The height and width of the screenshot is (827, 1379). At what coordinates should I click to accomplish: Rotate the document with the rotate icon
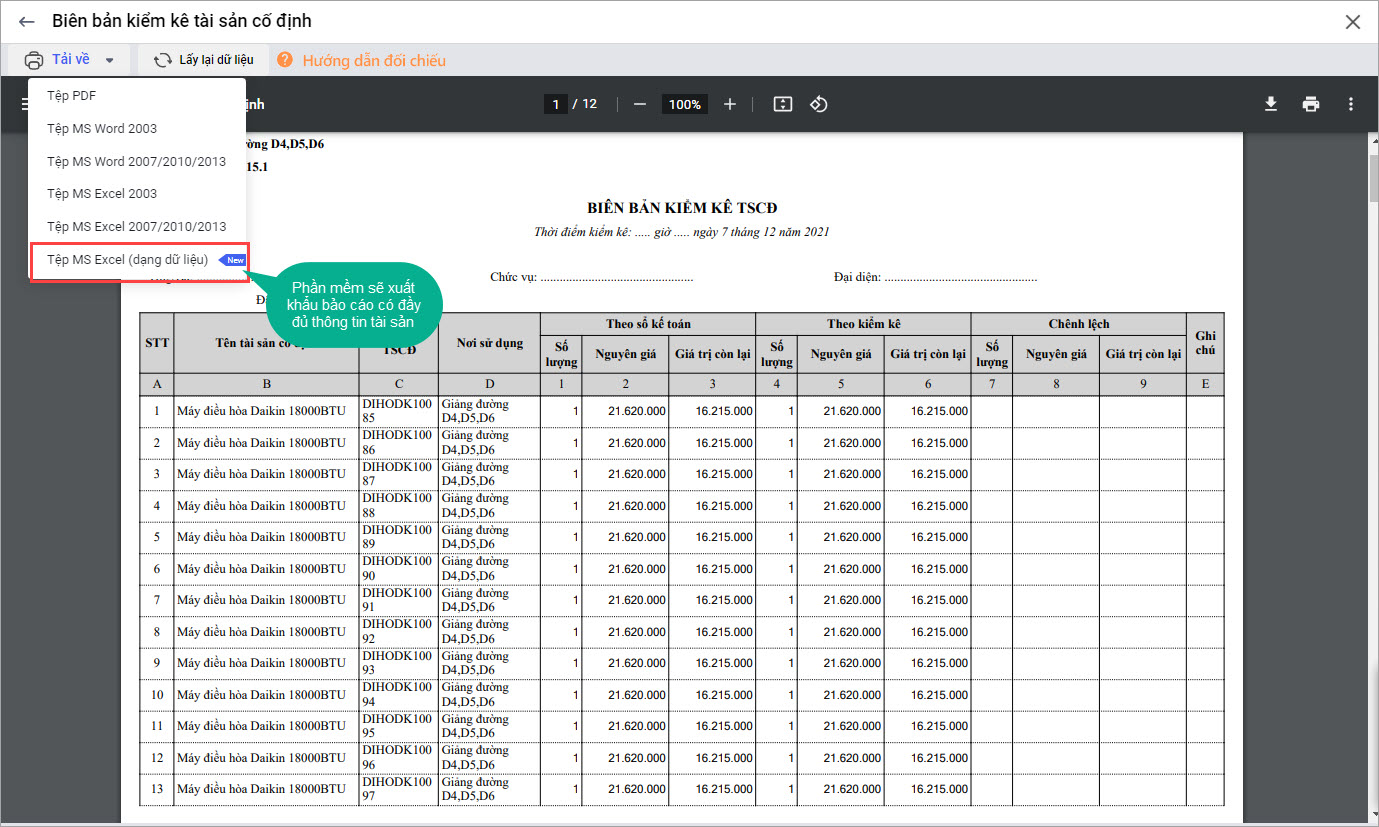click(819, 104)
